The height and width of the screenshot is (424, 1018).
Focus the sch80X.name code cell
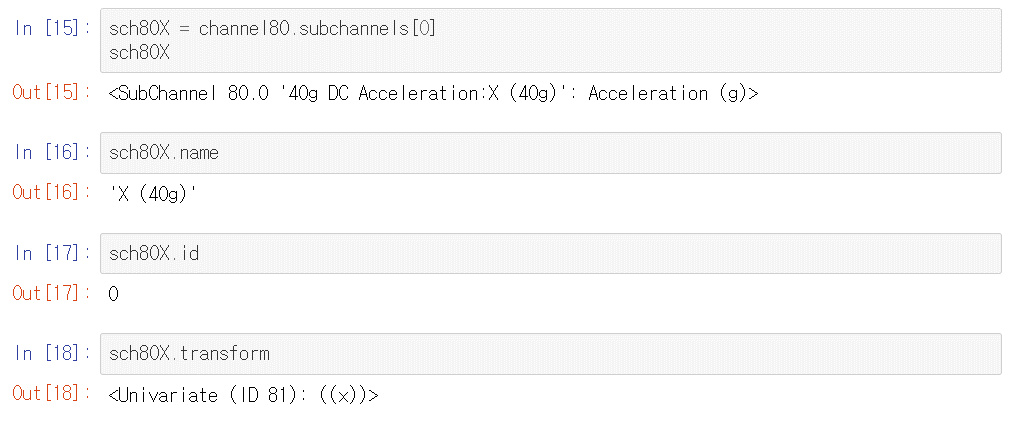(550, 153)
